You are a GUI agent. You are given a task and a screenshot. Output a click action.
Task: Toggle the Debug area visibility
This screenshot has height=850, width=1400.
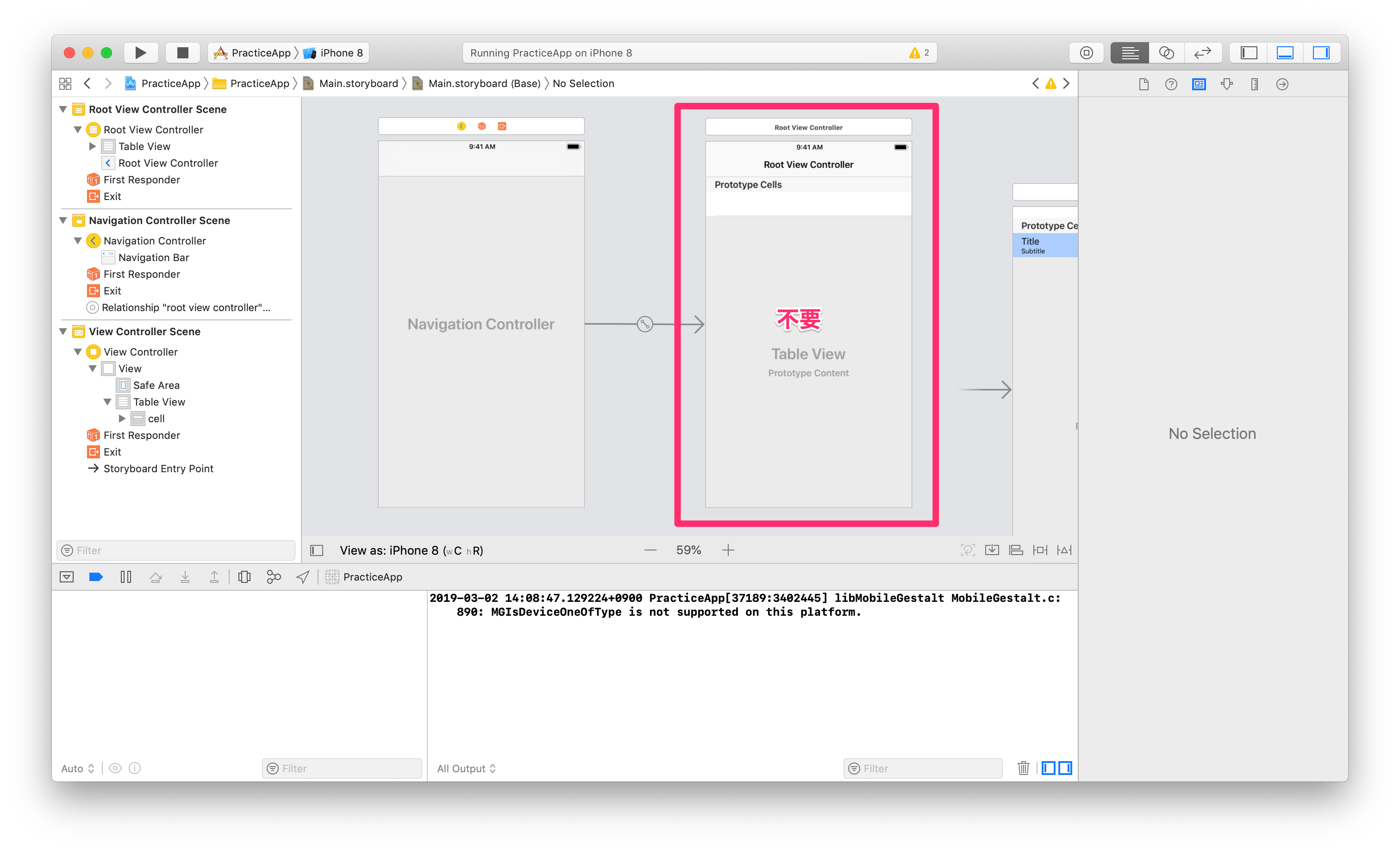[1285, 53]
